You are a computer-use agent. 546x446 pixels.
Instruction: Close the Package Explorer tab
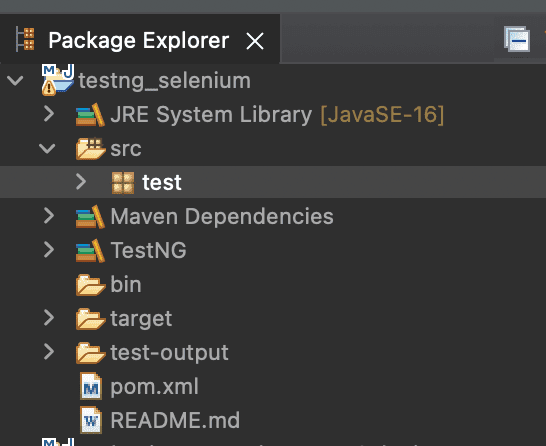[255, 41]
